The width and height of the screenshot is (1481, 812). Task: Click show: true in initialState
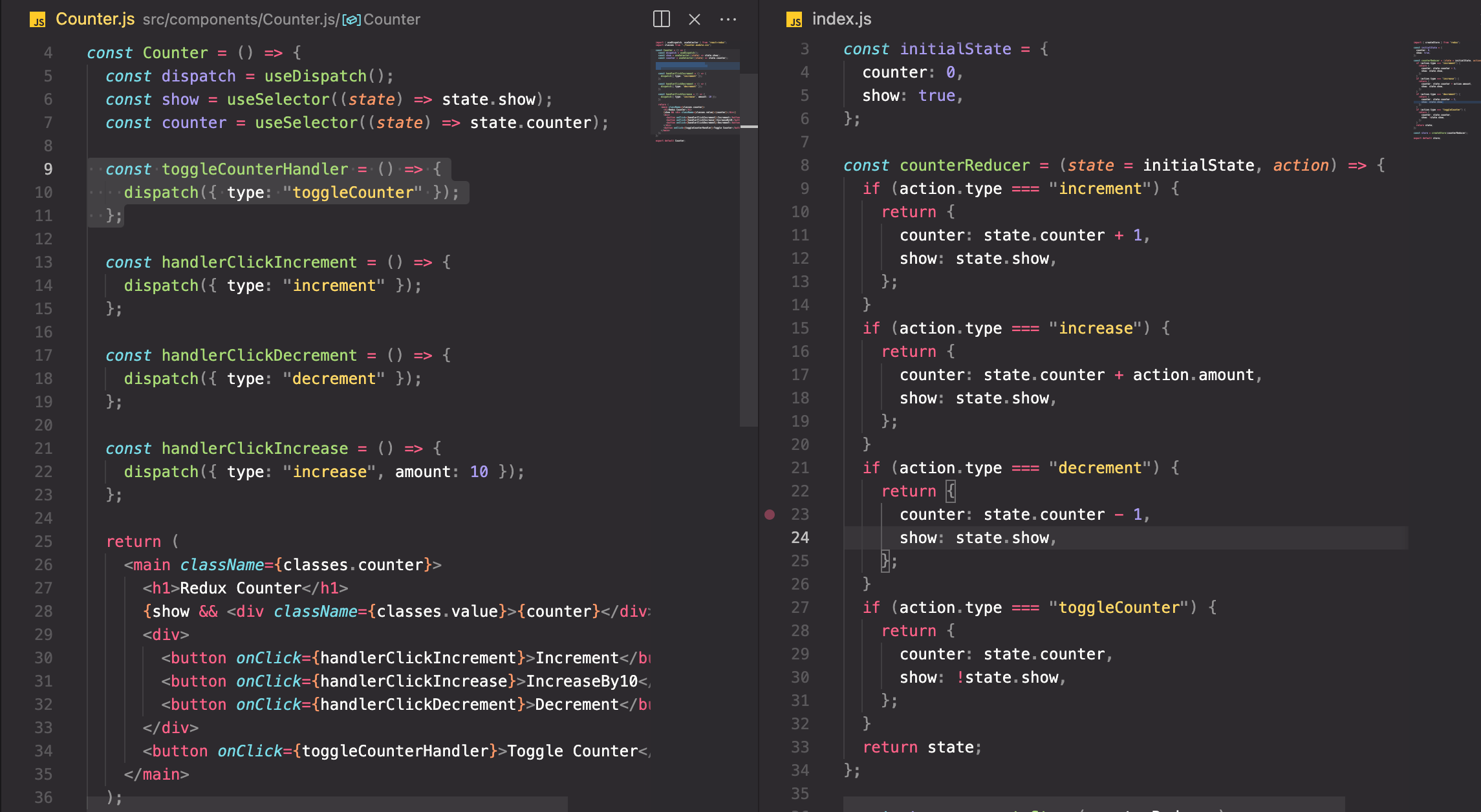909,96
